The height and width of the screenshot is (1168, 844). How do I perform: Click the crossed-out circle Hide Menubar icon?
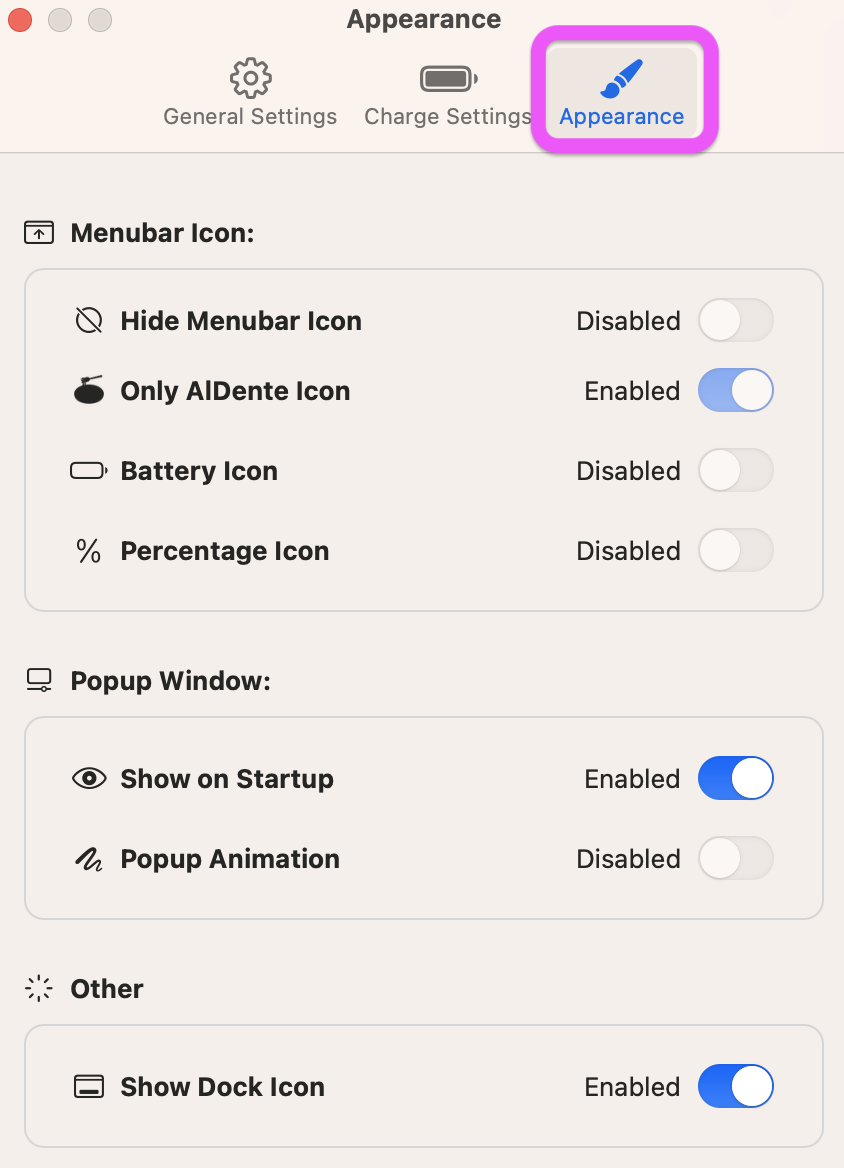[89, 321]
